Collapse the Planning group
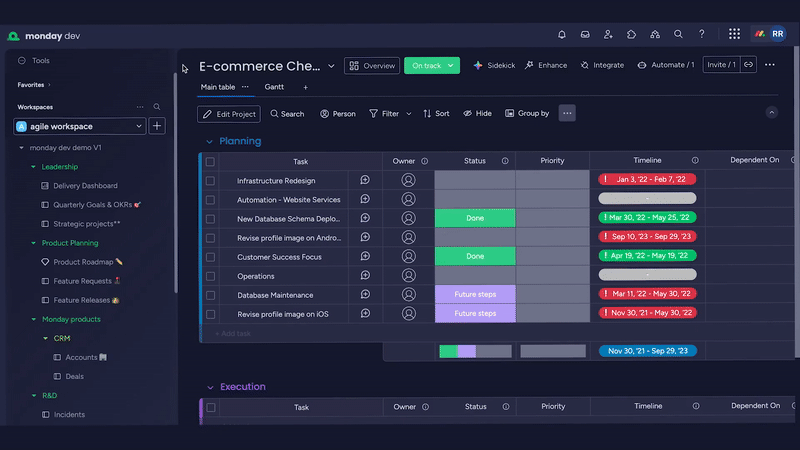800x450 pixels. coord(209,141)
